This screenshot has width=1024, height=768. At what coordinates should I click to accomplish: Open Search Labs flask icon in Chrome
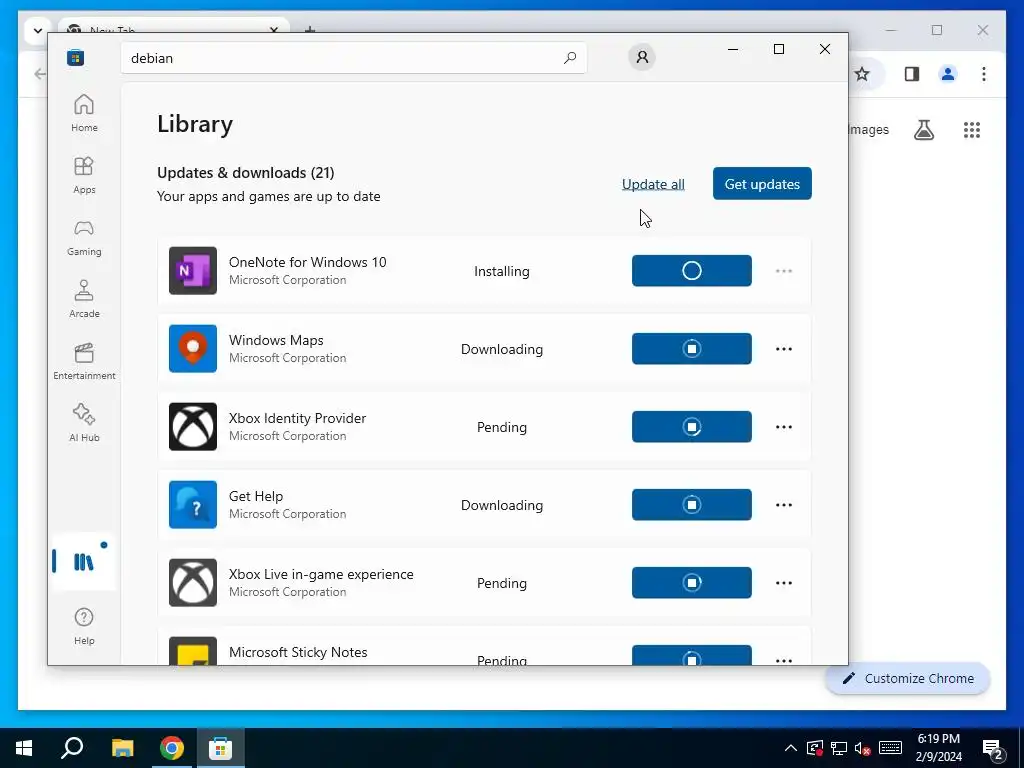pyautogui.click(x=923, y=130)
